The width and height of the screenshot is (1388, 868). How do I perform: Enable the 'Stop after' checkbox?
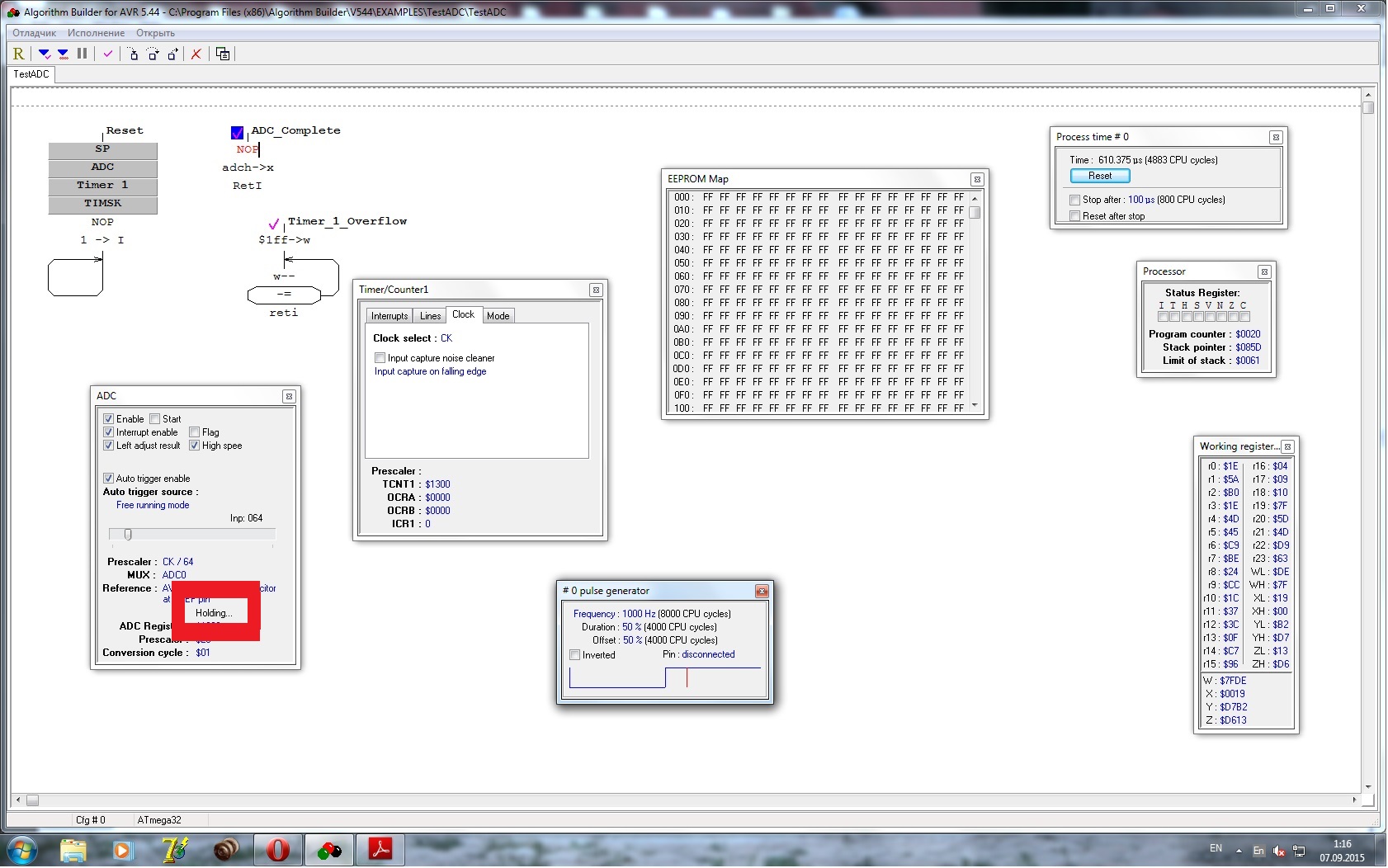[x=1074, y=200]
